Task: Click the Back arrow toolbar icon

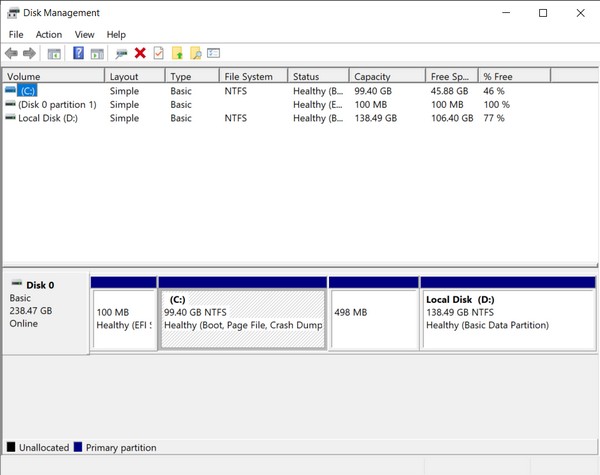Action: tap(11, 53)
